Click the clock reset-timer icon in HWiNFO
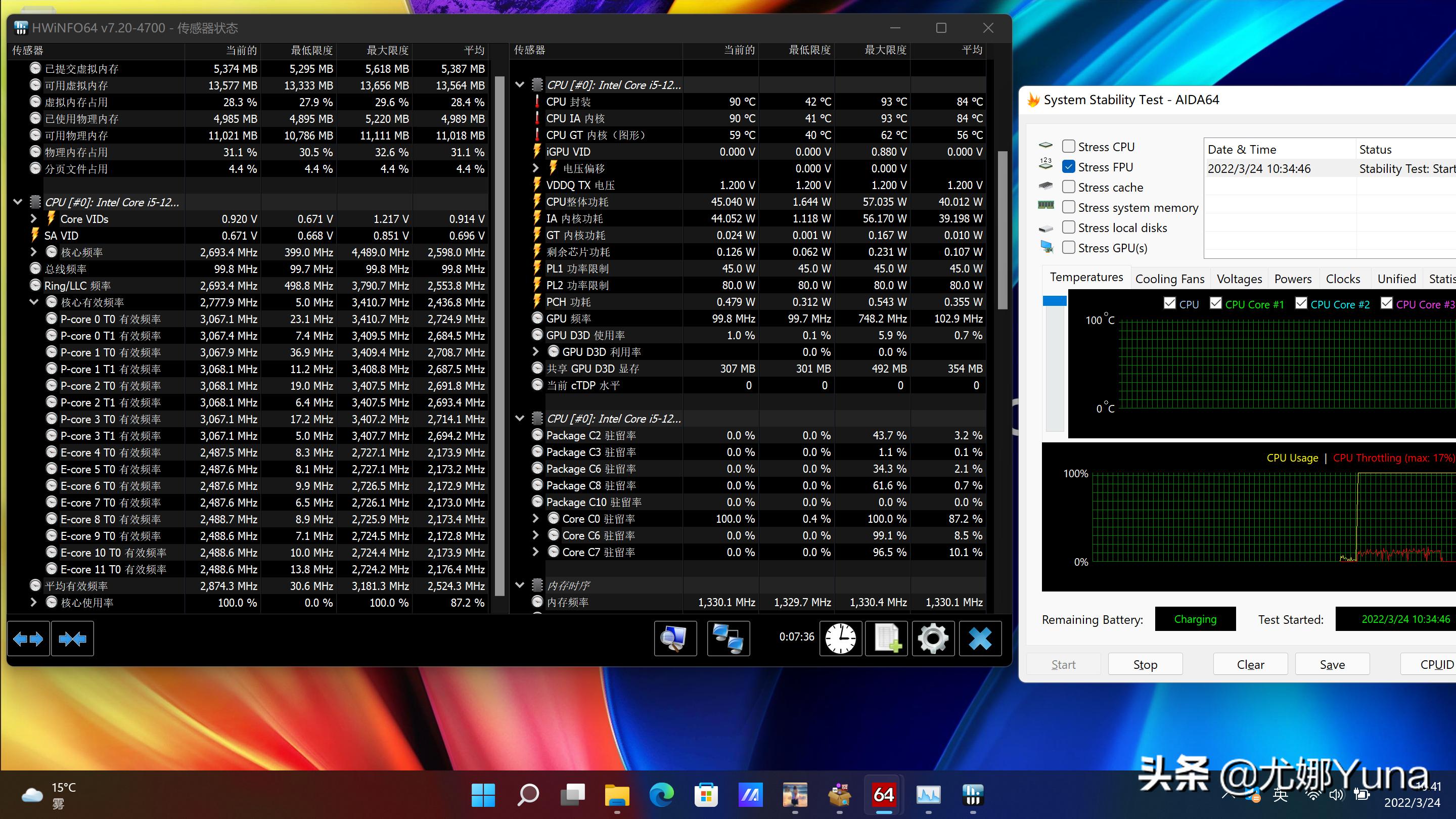1456x819 pixels. [840, 639]
